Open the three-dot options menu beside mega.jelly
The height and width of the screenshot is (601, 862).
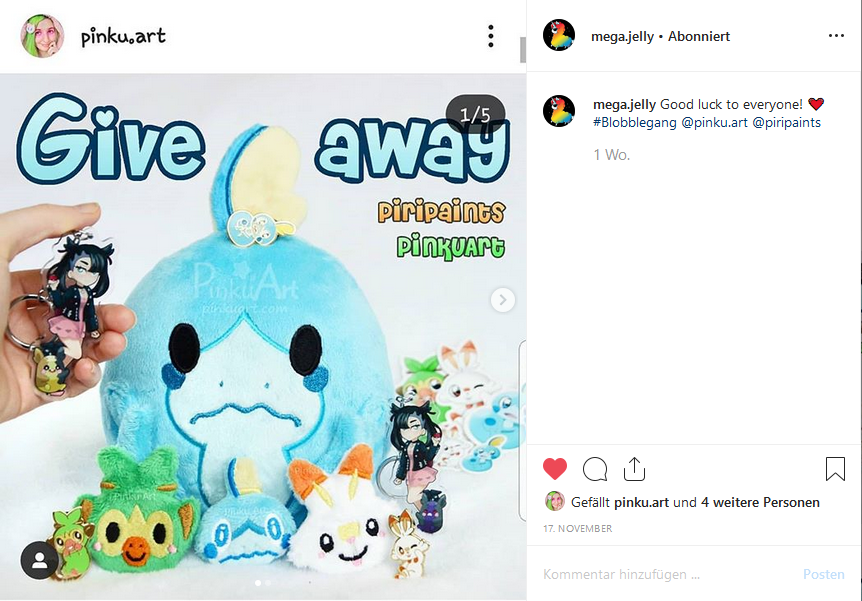tap(836, 36)
